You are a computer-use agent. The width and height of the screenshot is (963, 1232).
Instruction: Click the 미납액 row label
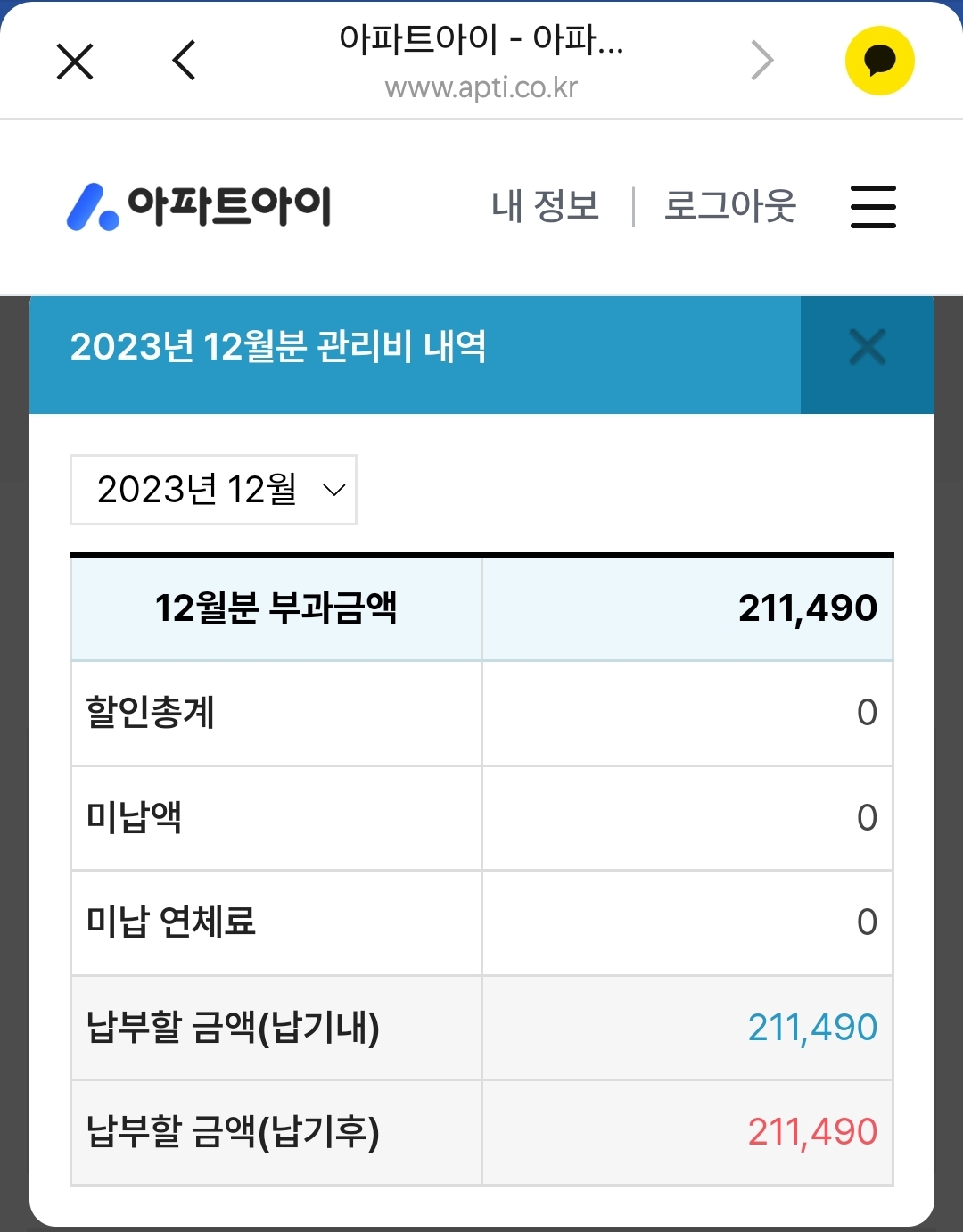(x=135, y=817)
